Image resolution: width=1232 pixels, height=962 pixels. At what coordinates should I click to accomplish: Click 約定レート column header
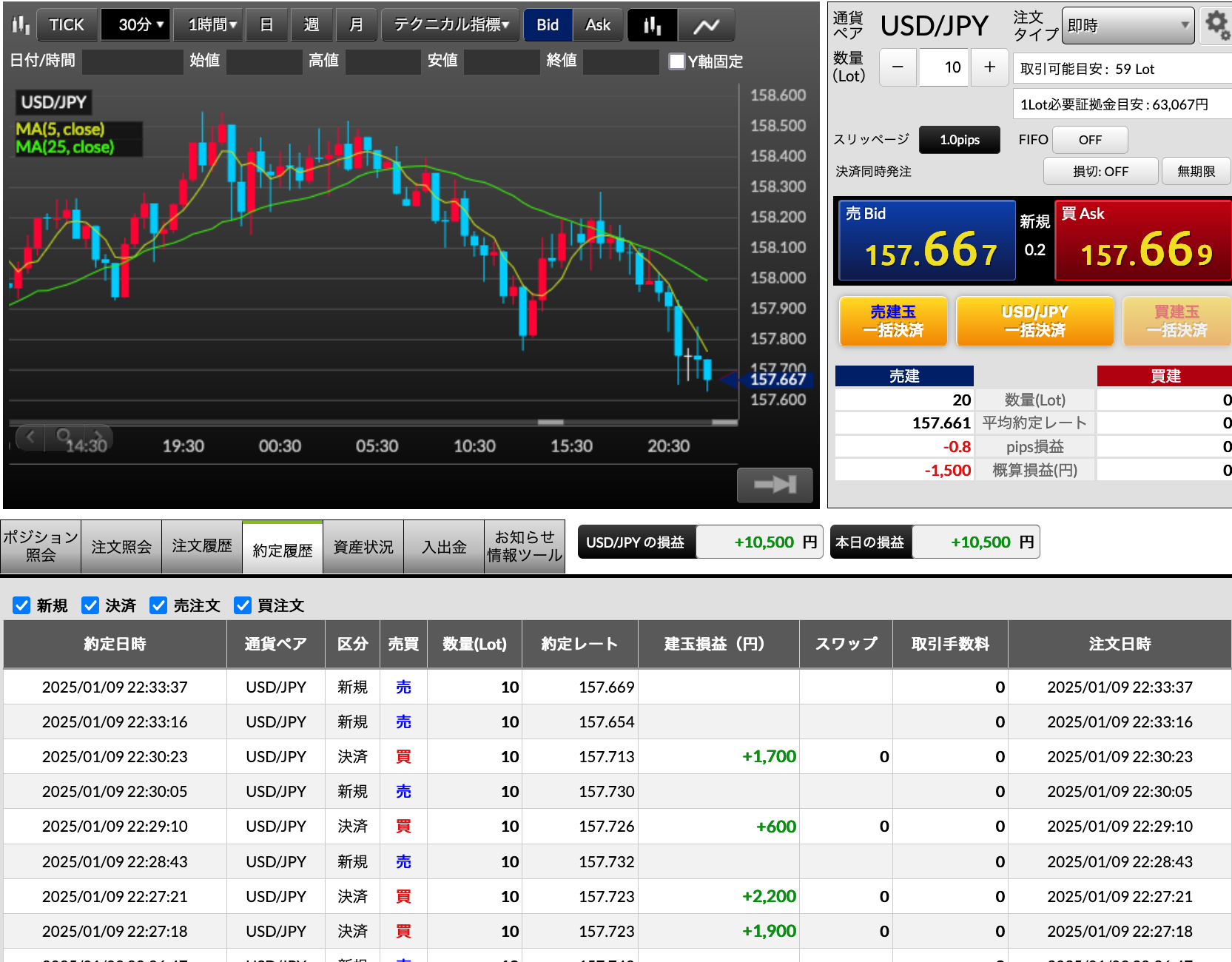point(579,644)
